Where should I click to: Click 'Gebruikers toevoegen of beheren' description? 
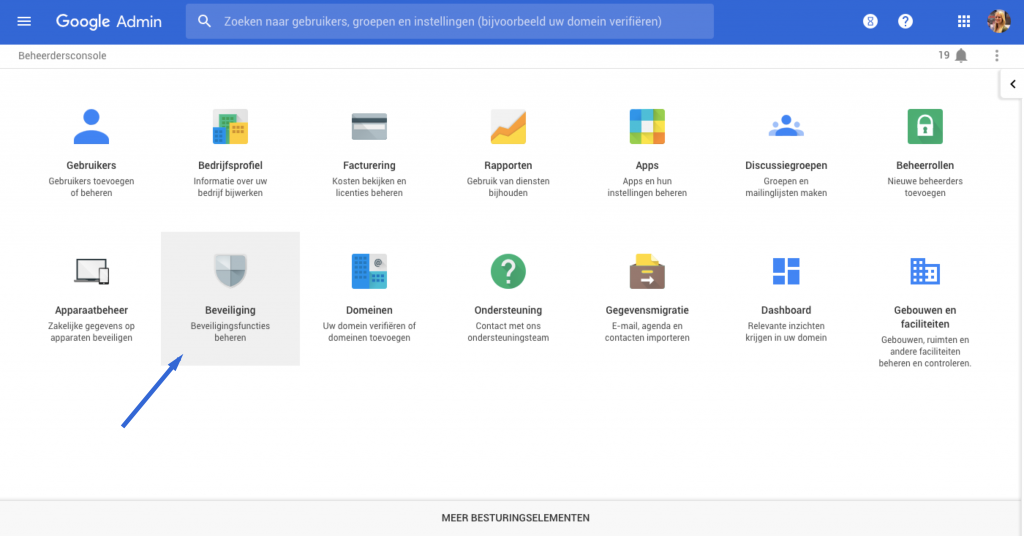(91, 187)
